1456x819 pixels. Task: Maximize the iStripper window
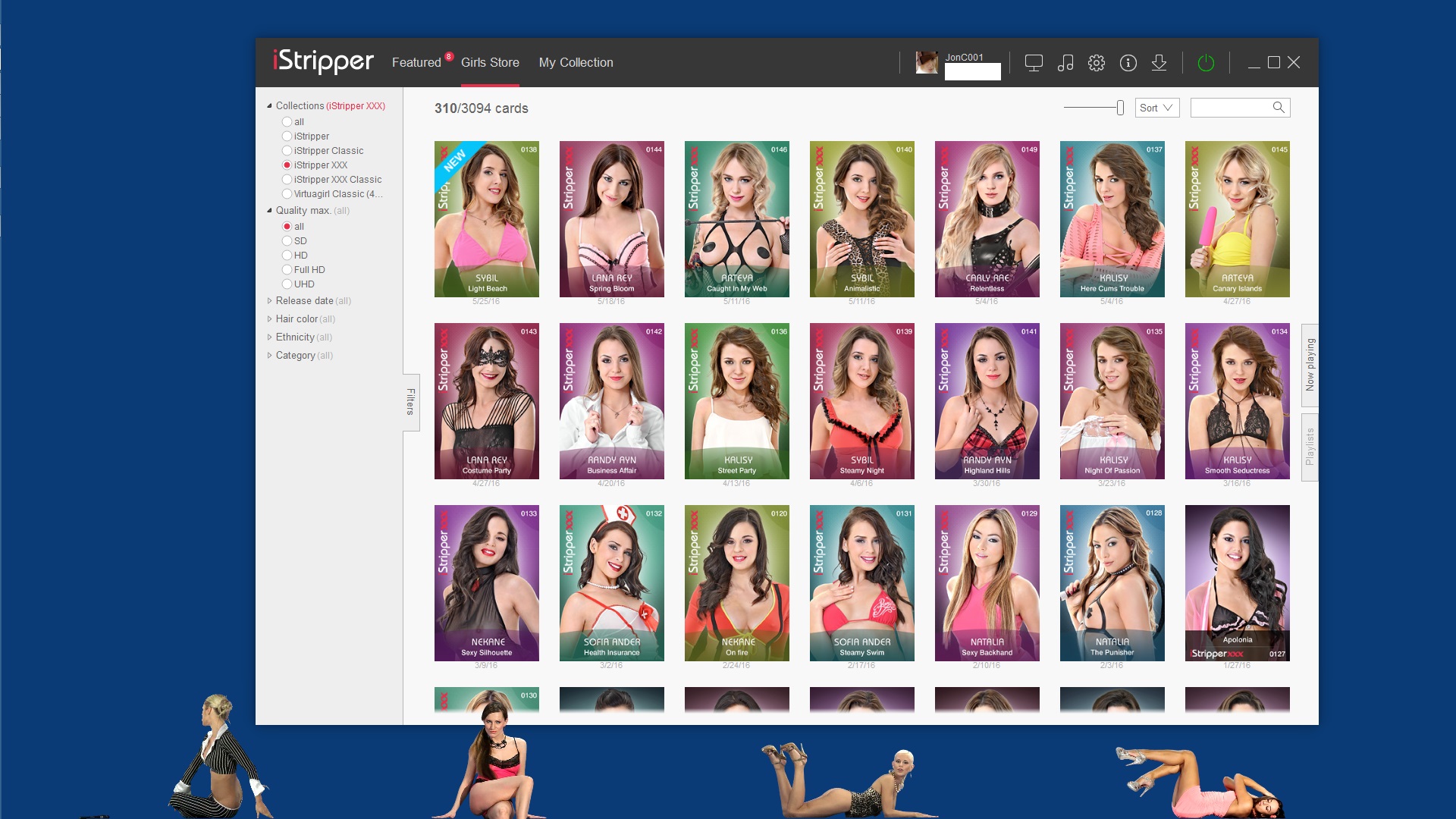pyautogui.click(x=1274, y=63)
